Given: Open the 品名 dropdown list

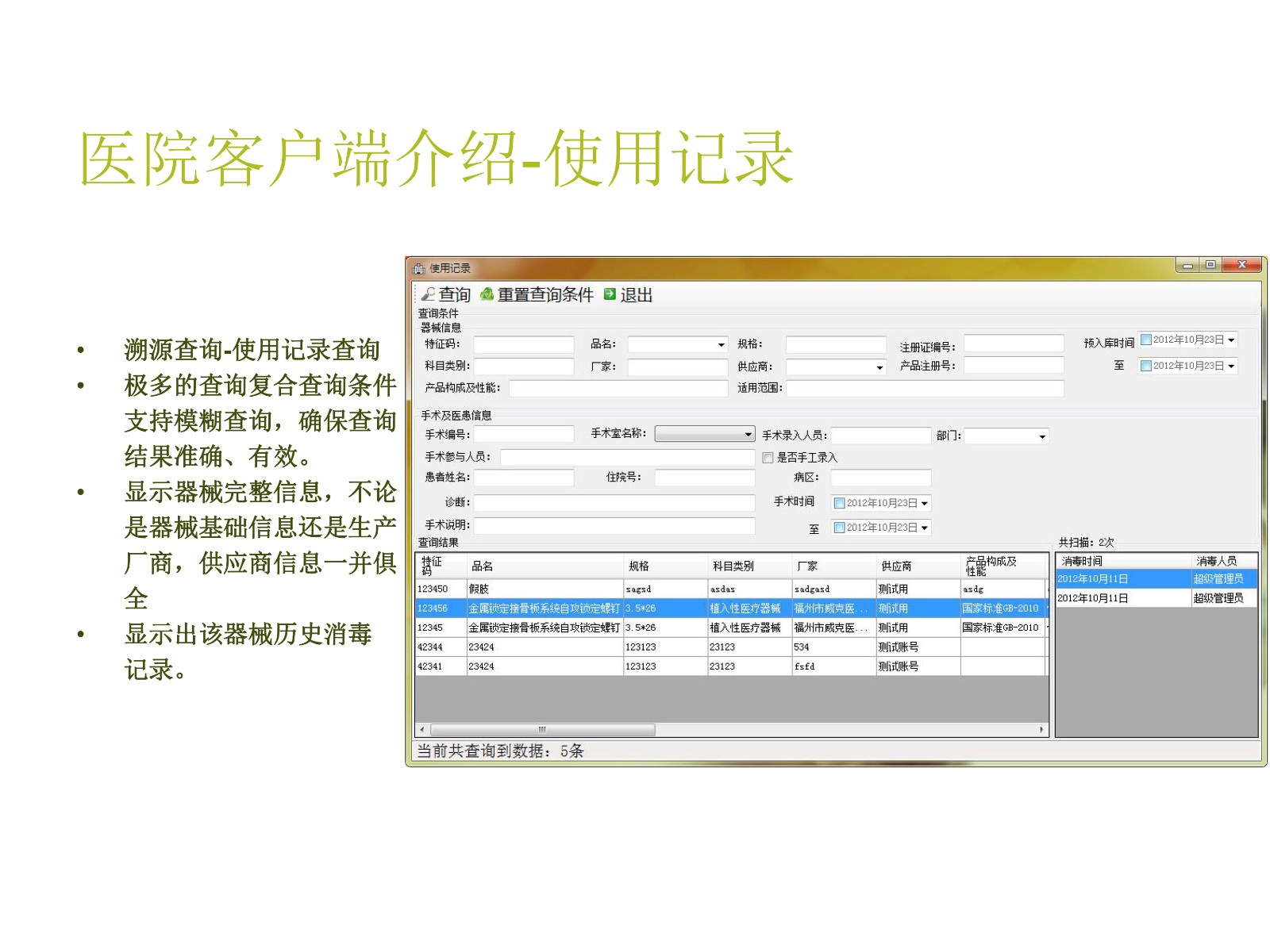Looking at the screenshot, I should pyautogui.click(x=721, y=345).
